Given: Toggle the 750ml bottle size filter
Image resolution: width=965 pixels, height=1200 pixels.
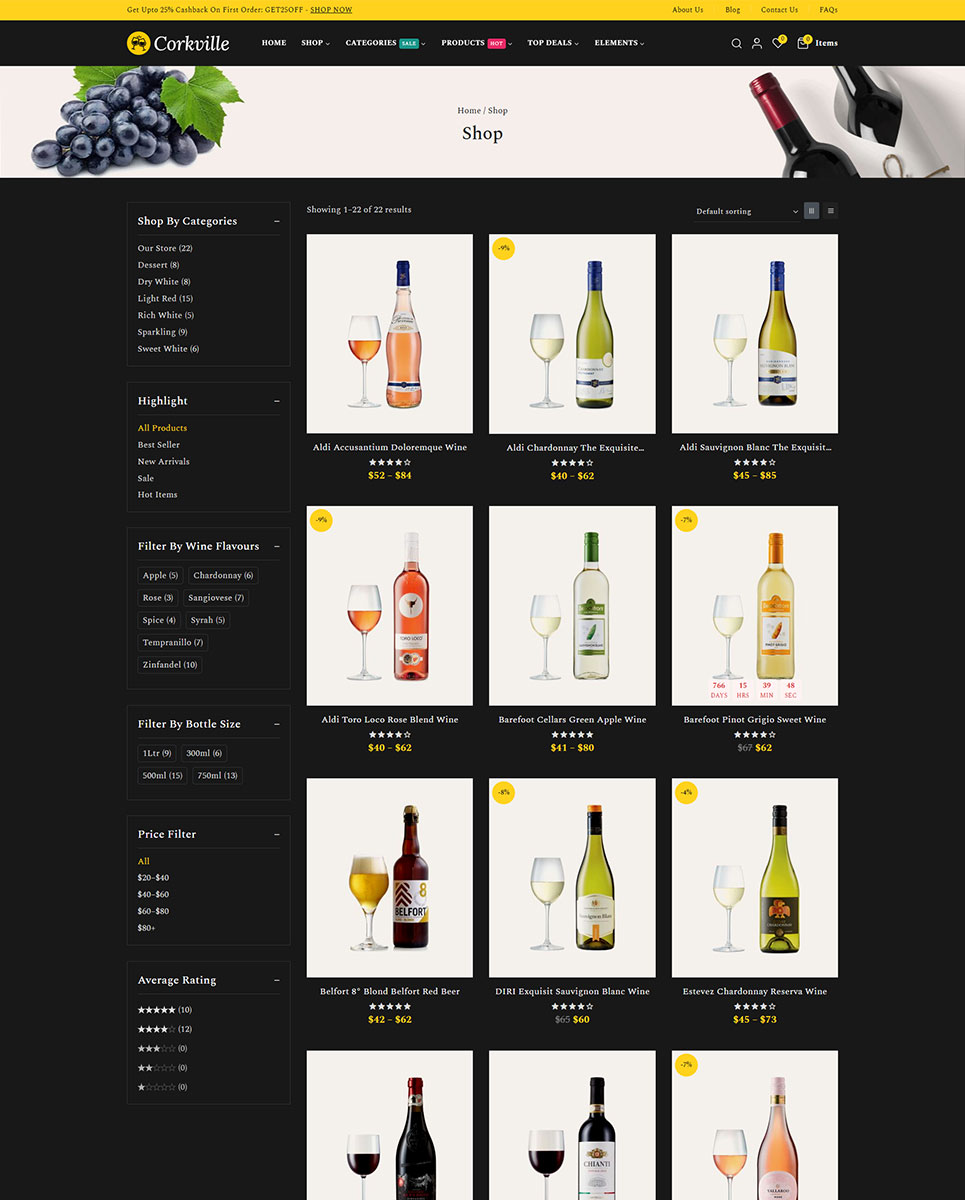Looking at the screenshot, I should click(217, 776).
